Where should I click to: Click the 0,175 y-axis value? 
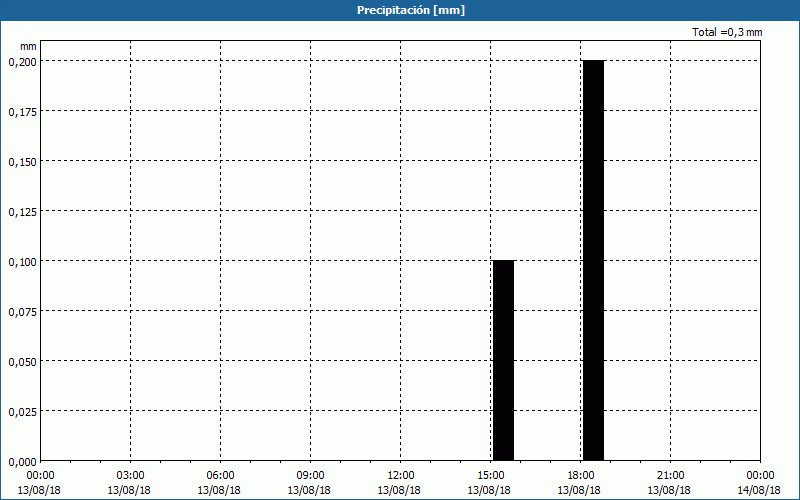point(22,111)
